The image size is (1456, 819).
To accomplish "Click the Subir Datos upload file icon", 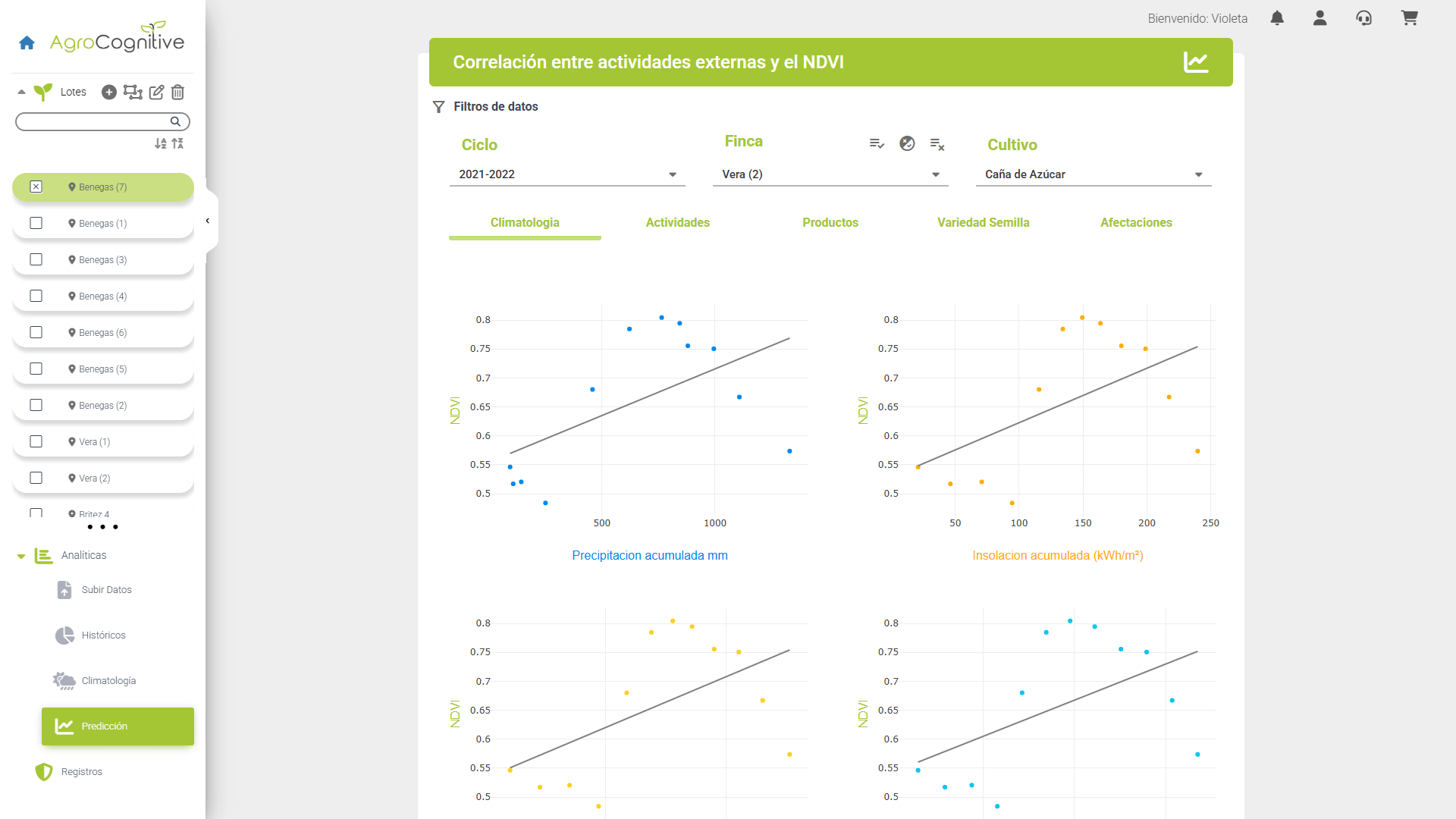I will pos(64,590).
